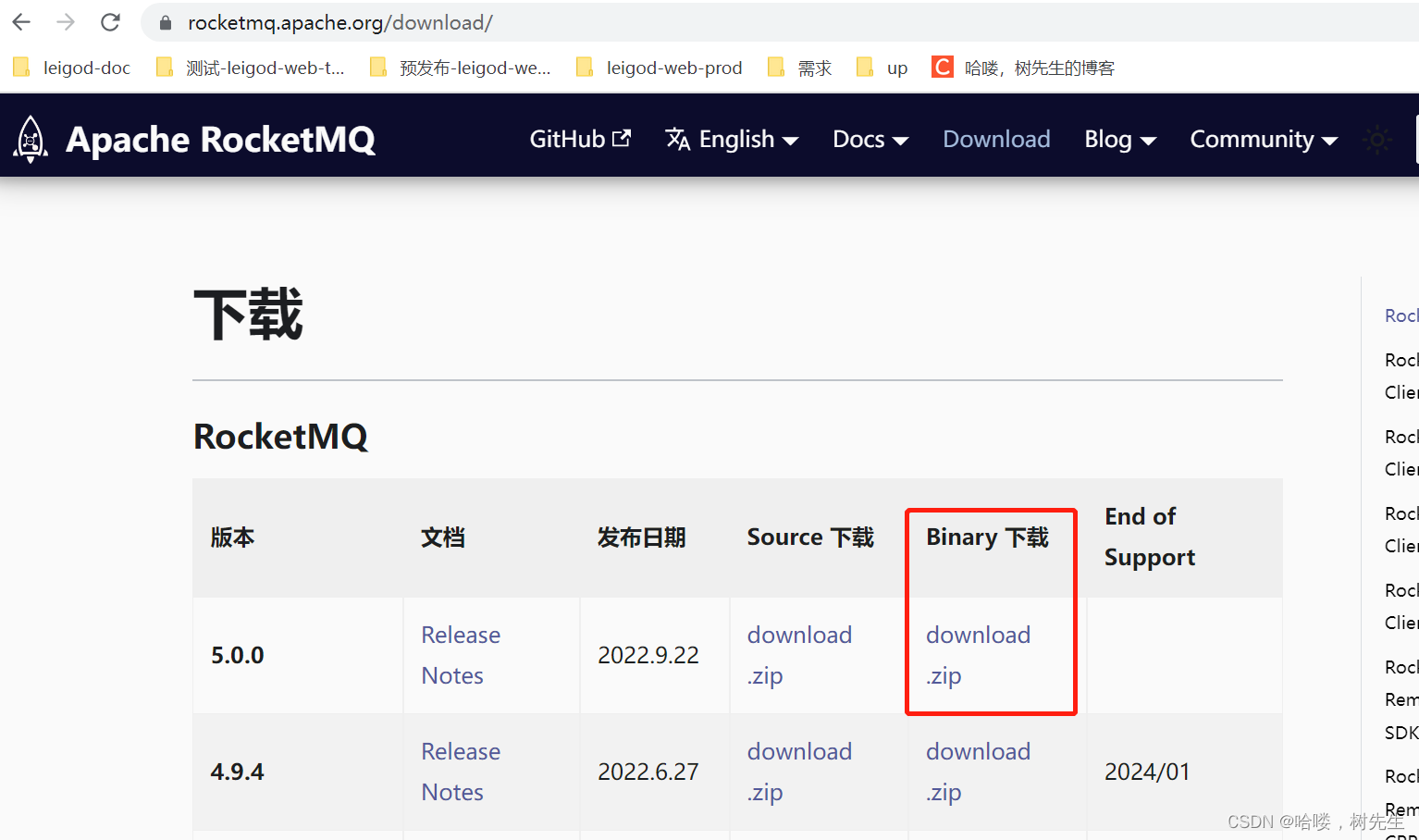Click the leigod-doc bookmark folder icon
This screenshot has width=1419, height=840.
20,67
